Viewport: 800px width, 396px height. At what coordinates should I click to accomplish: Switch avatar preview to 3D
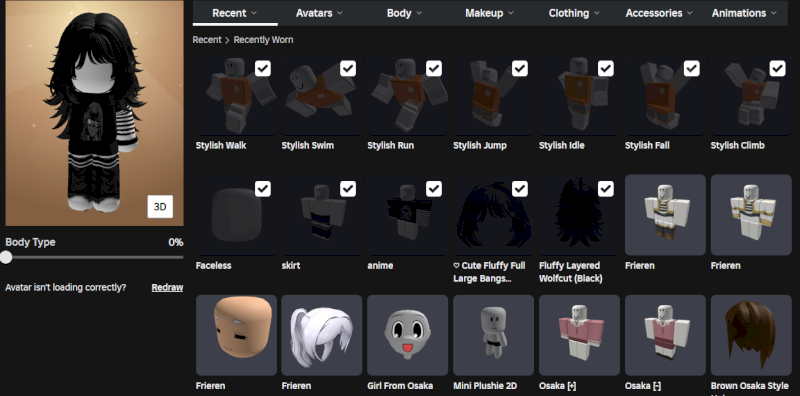tap(160, 207)
